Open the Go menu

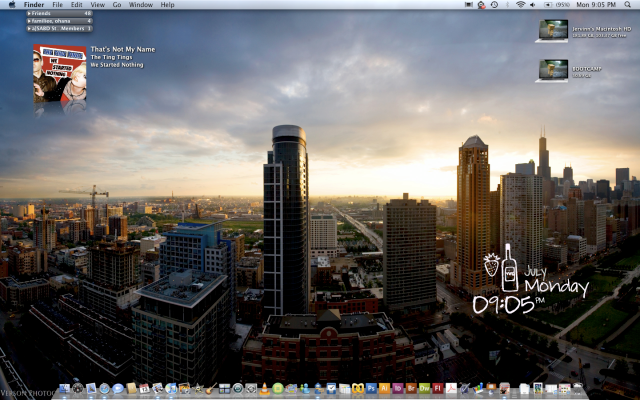coord(116,5)
